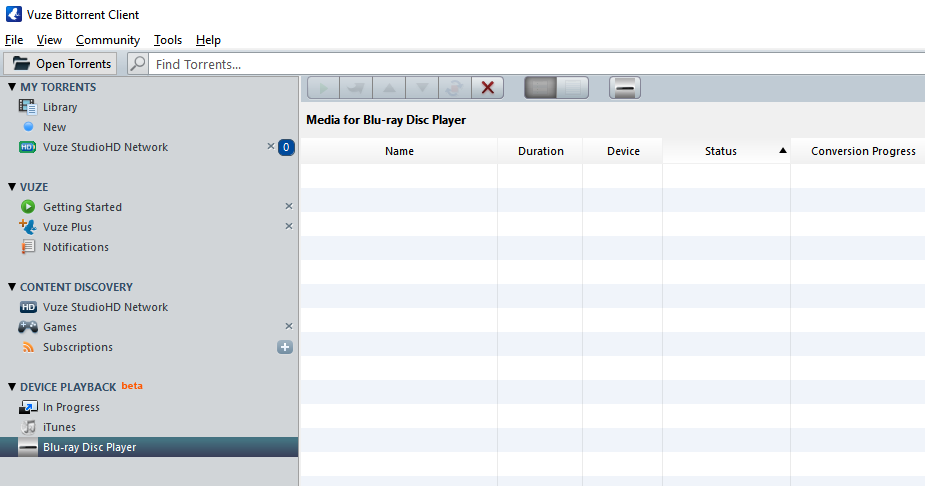Sort by the Duration column header
925x486 pixels.
pyautogui.click(x=540, y=151)
